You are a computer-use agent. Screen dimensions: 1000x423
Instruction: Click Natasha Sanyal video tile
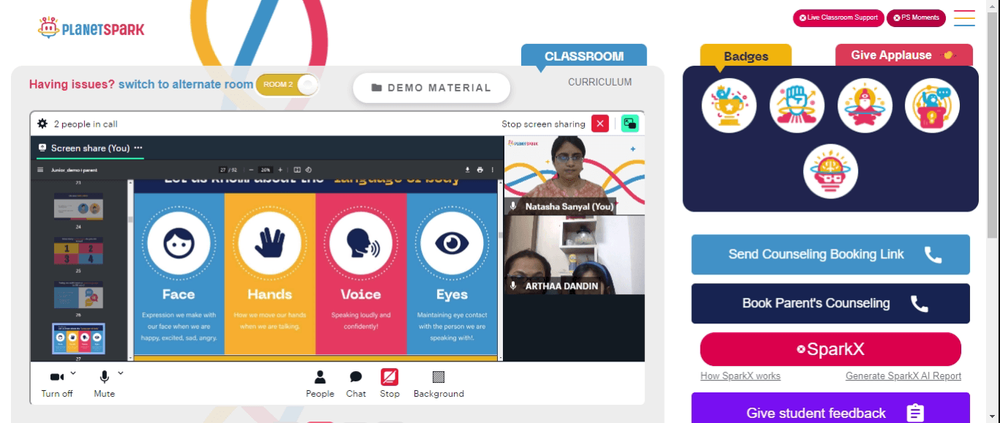point(574,175)
